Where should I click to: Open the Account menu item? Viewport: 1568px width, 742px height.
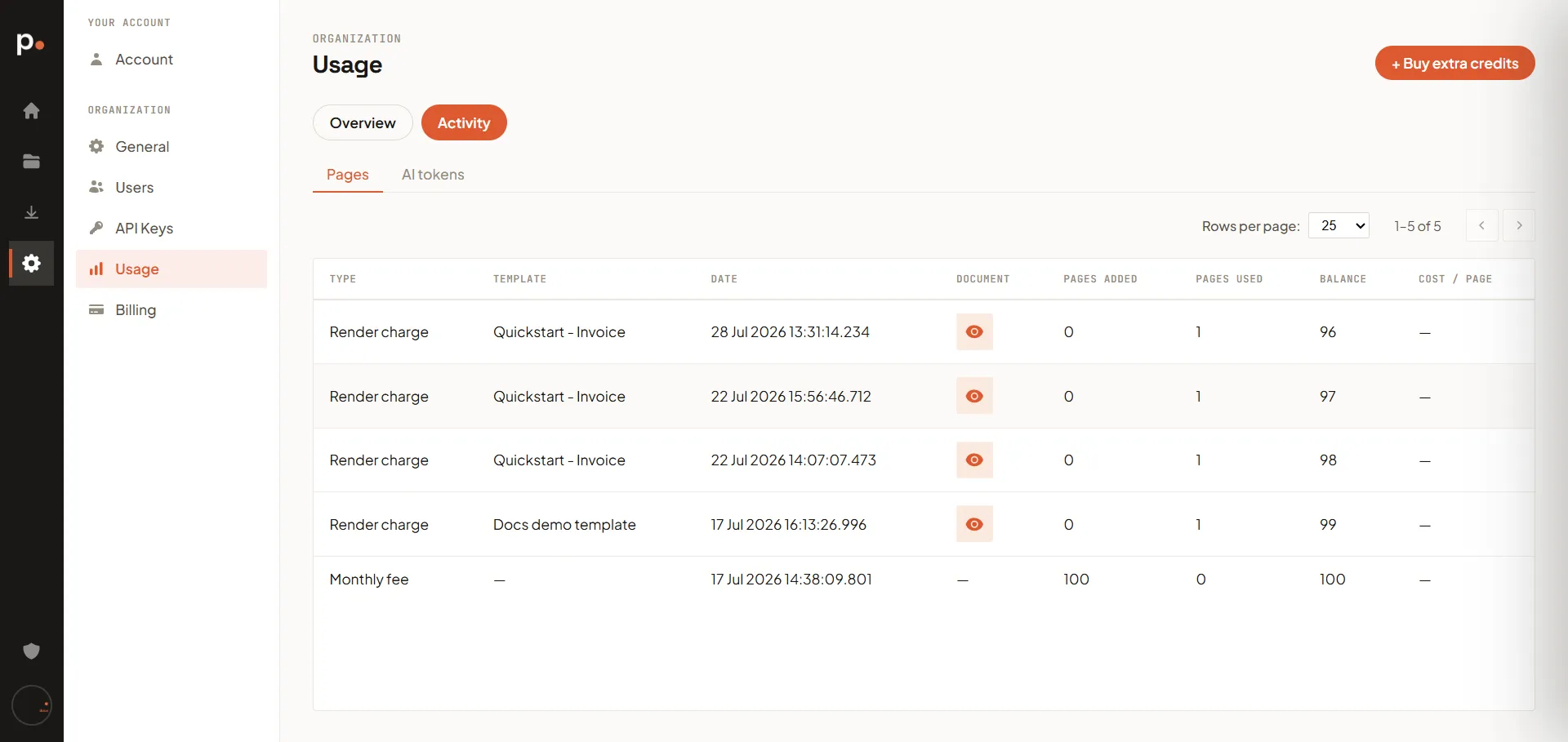click(x=171, y=59)
